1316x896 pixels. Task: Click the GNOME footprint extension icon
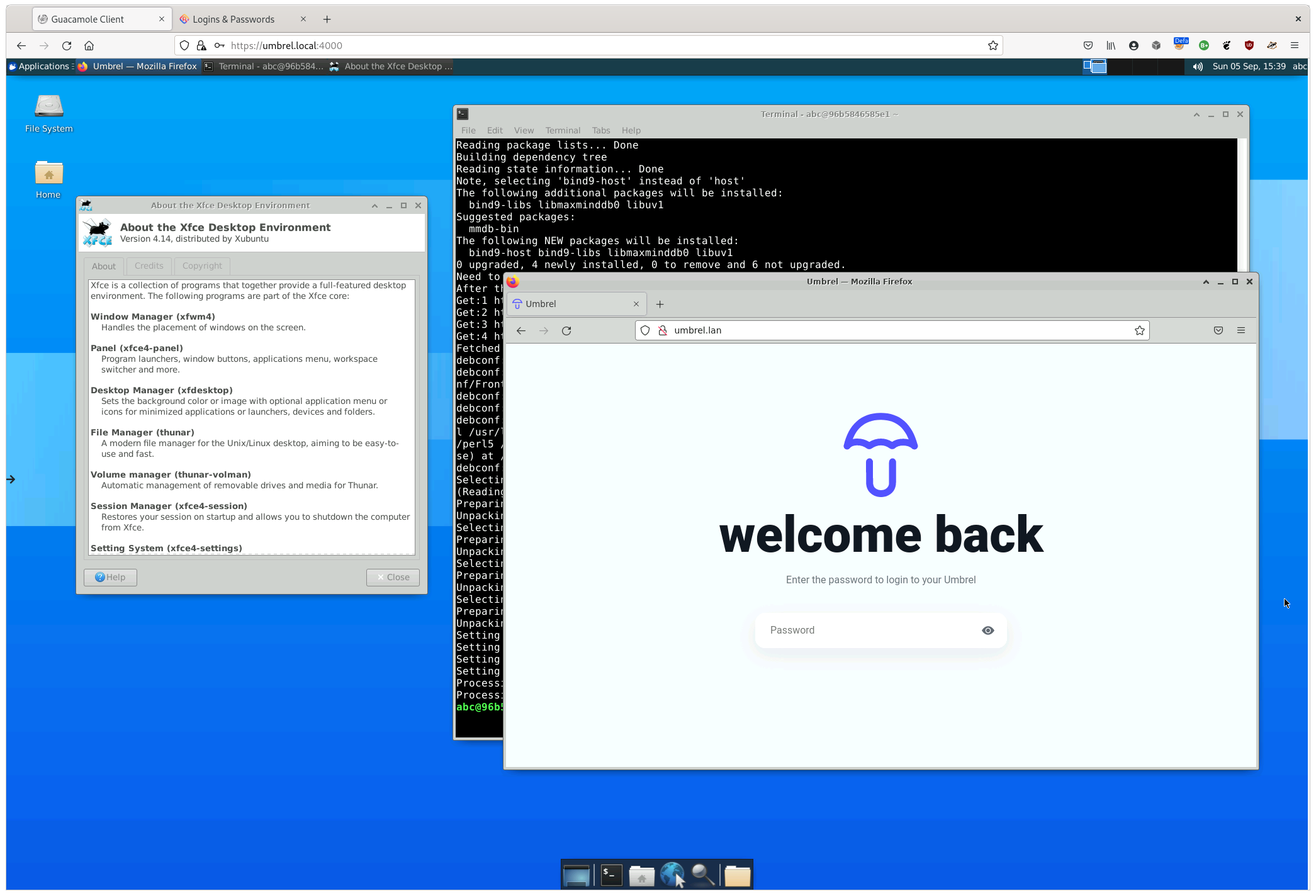tap(1227, 45)
